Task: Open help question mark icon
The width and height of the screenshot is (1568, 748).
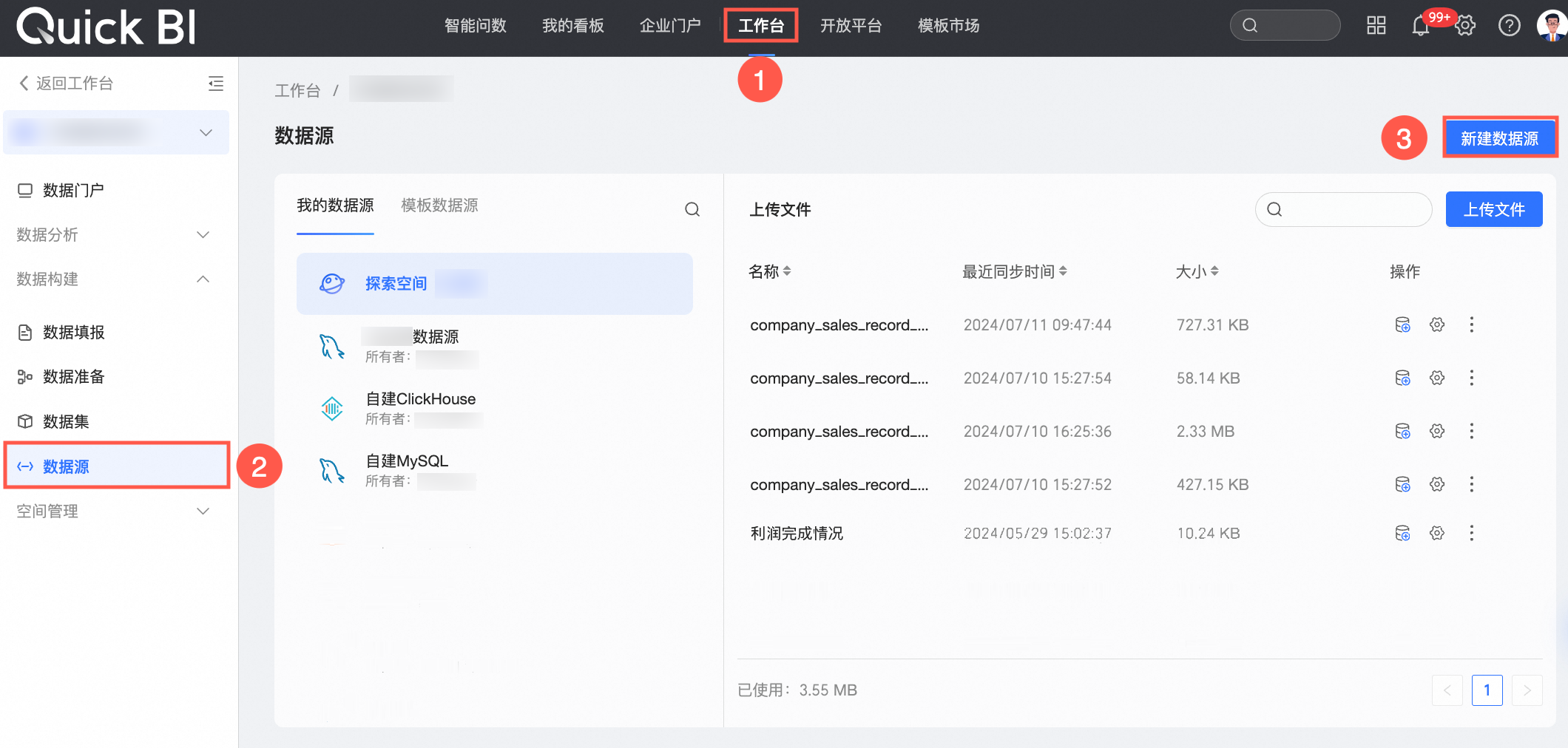Action: click(1509, 26)
